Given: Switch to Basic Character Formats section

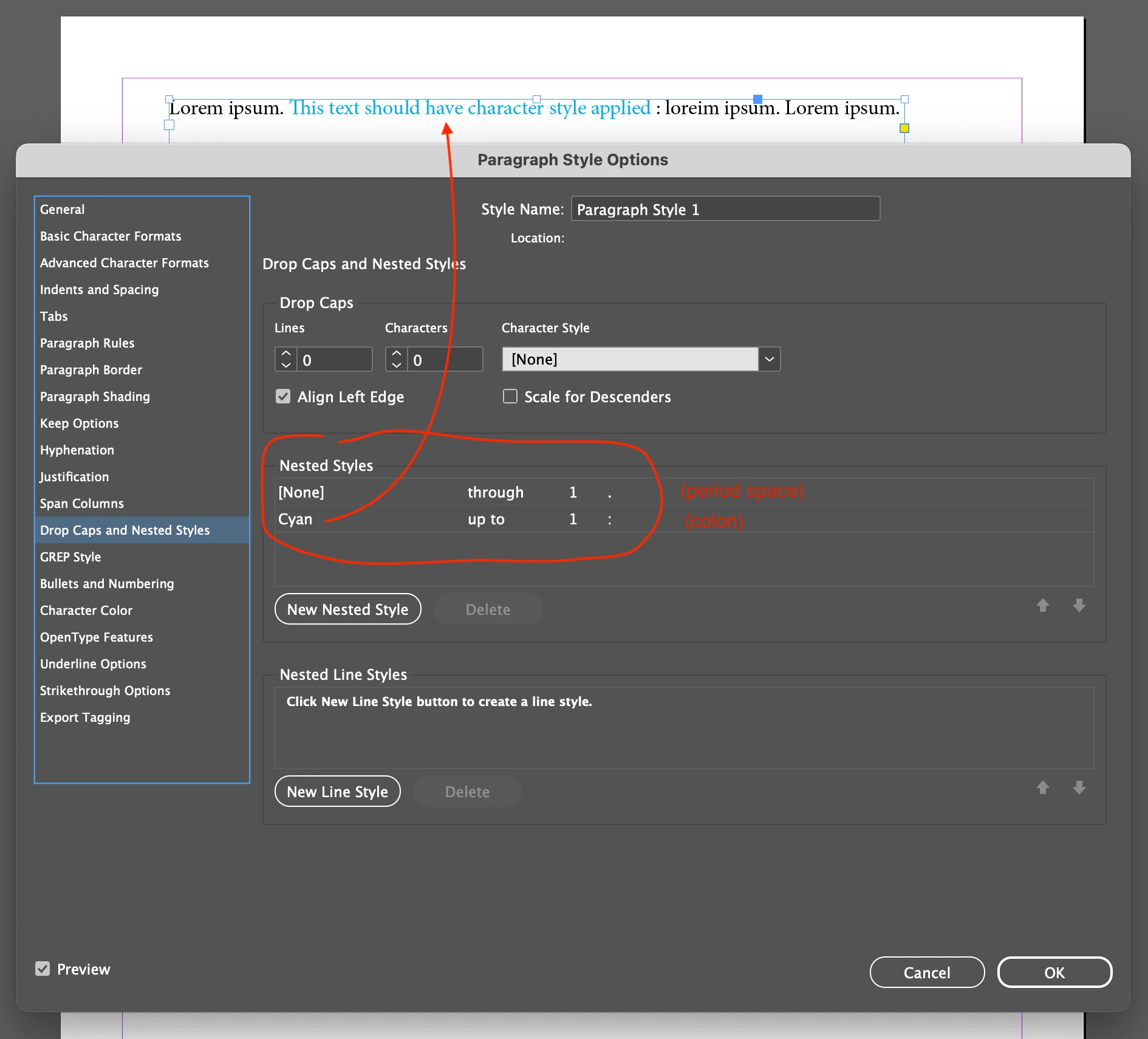Looking at the screenshot, I should point(111,236).
